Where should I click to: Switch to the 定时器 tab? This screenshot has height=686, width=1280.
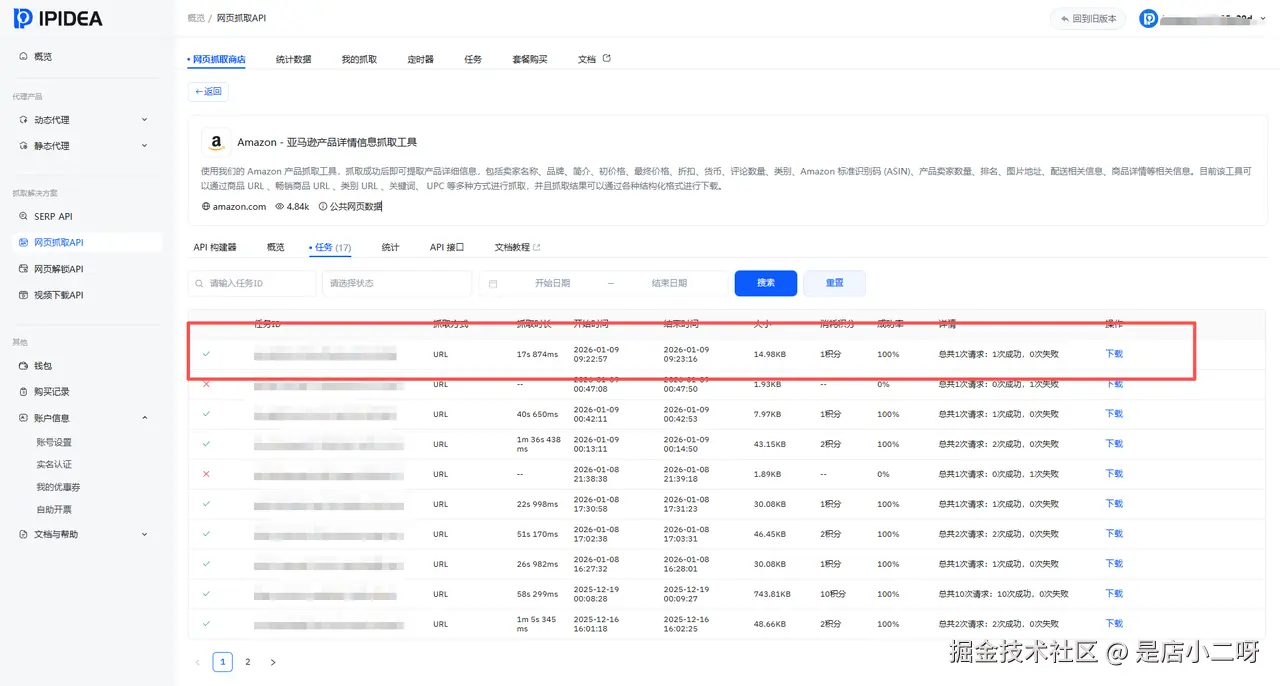point(421,59)
